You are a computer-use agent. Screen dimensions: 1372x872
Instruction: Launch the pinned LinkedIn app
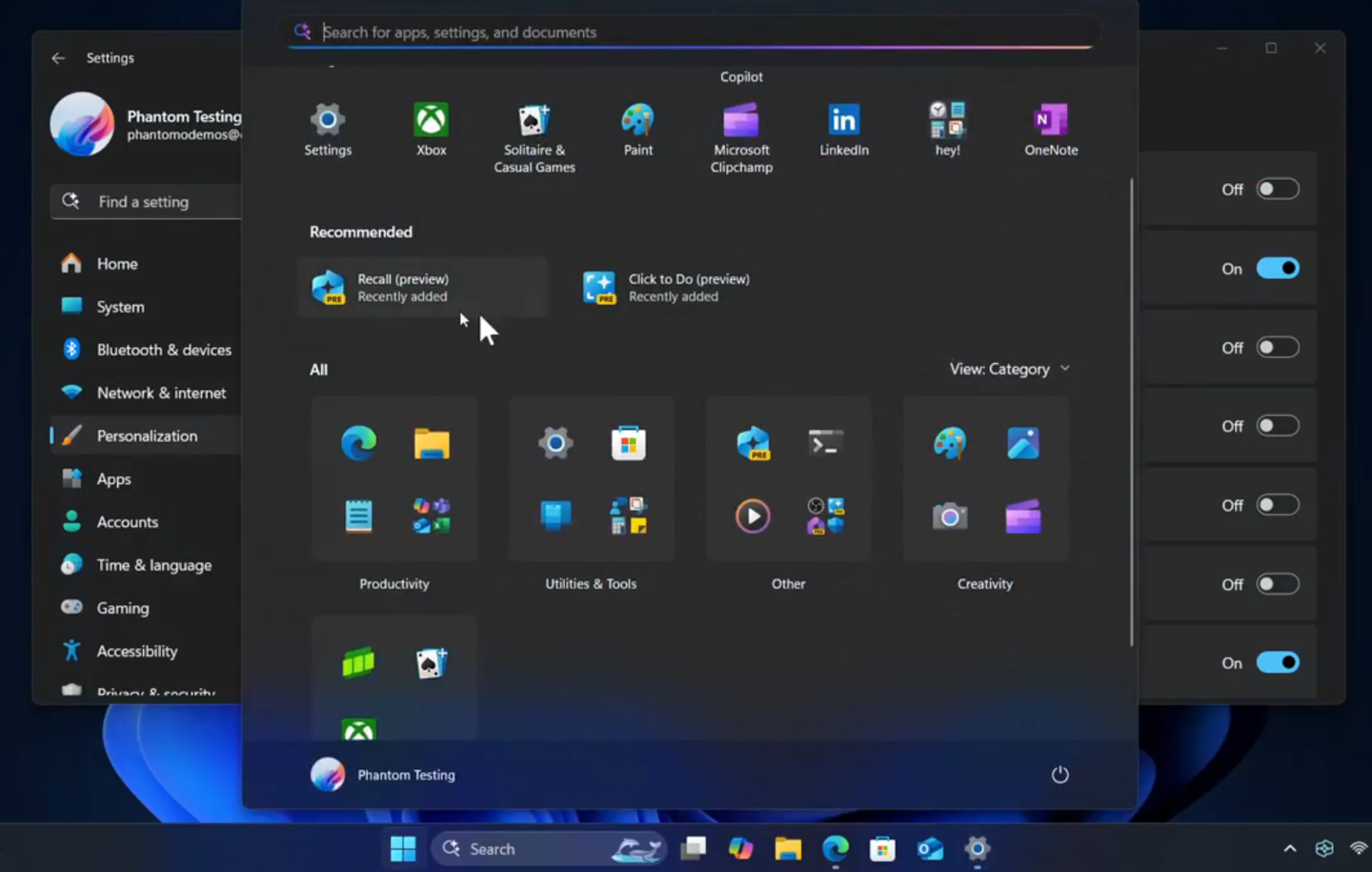pos(844,130)
